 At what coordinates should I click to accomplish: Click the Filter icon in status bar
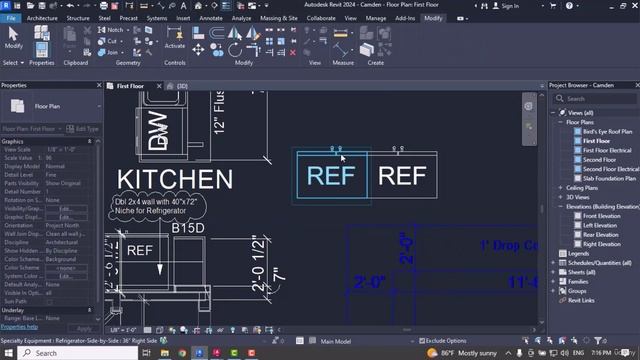[598, 340]
